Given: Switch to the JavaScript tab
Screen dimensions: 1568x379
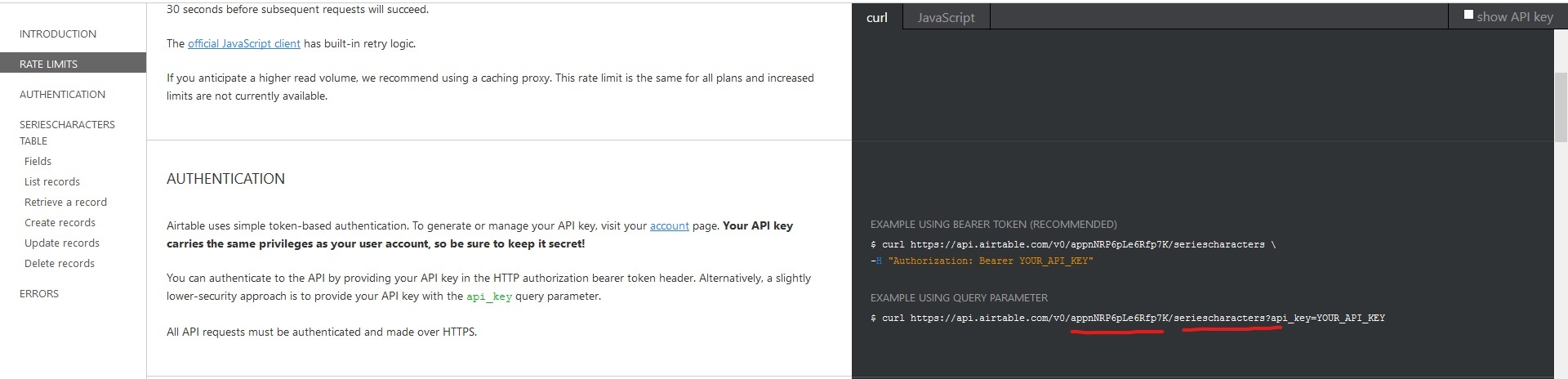Looking at the screenshot, I should 946,17.
